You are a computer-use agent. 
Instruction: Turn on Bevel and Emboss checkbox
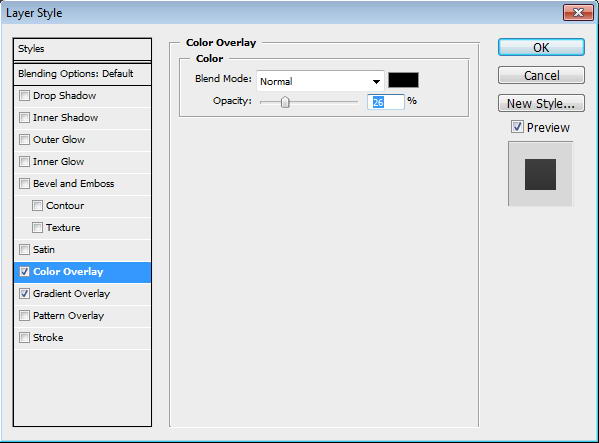pyautogui.click(x=24, y=184)
